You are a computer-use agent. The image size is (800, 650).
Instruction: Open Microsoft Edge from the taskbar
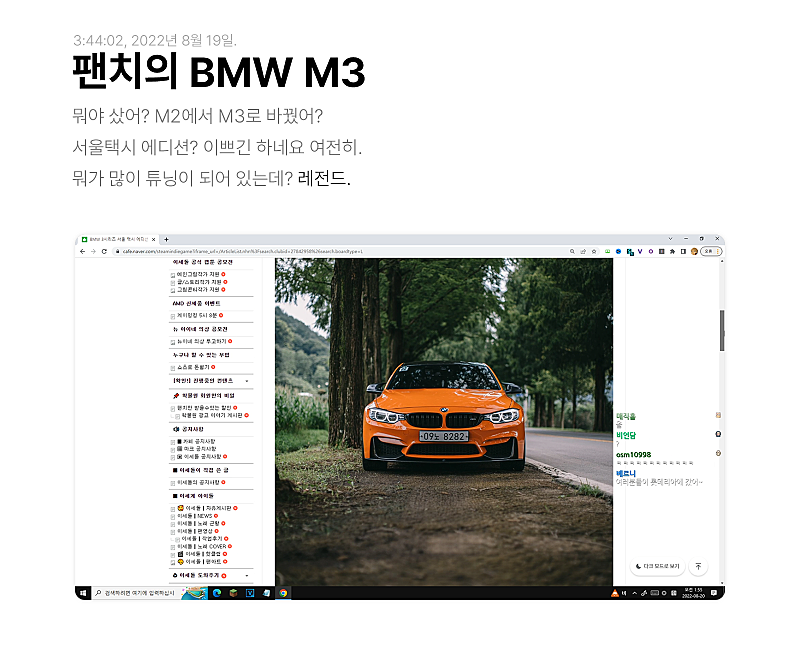click(215, 593)
